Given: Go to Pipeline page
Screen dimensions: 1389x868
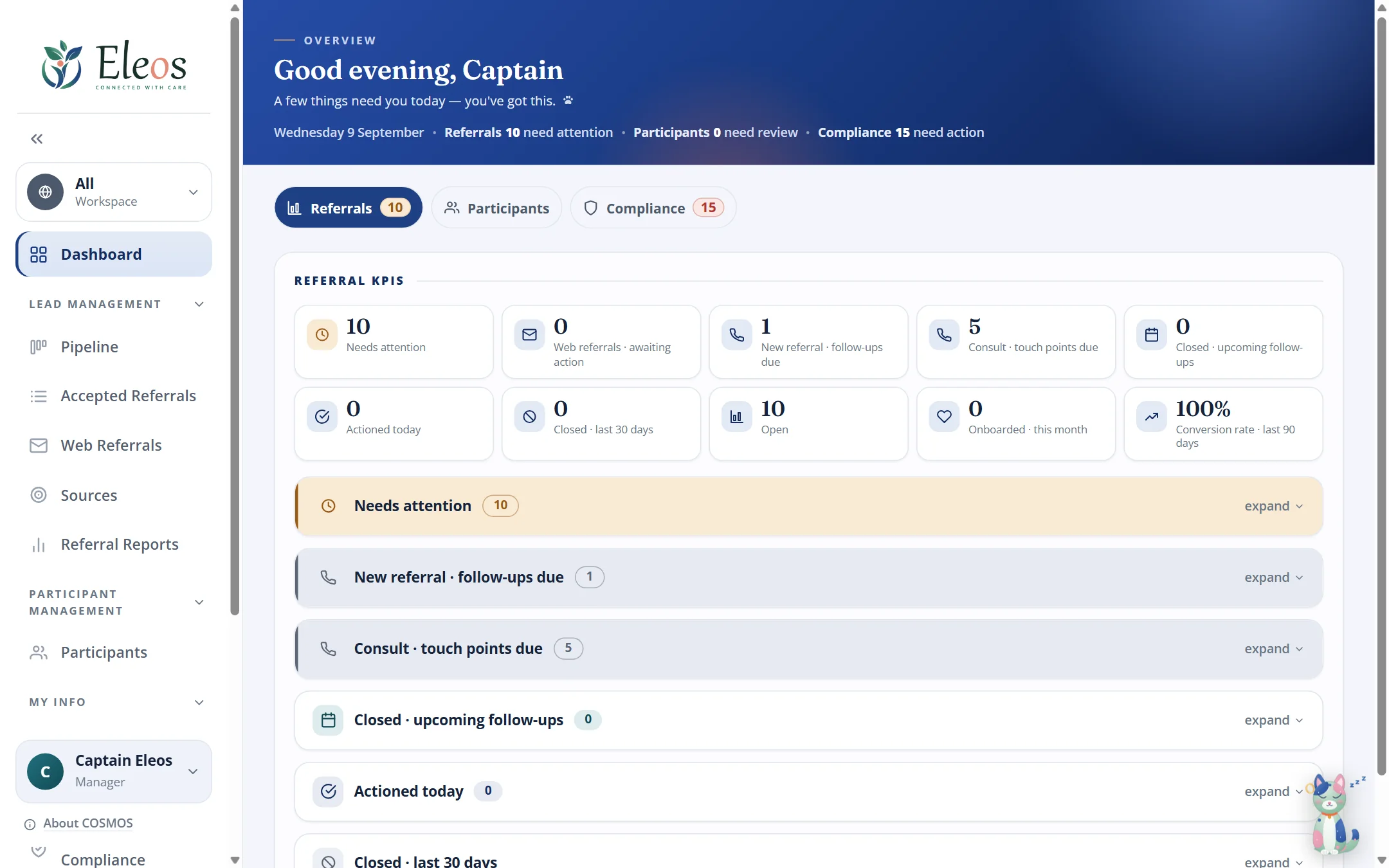Looking at the screenshot, I should 89,347.
